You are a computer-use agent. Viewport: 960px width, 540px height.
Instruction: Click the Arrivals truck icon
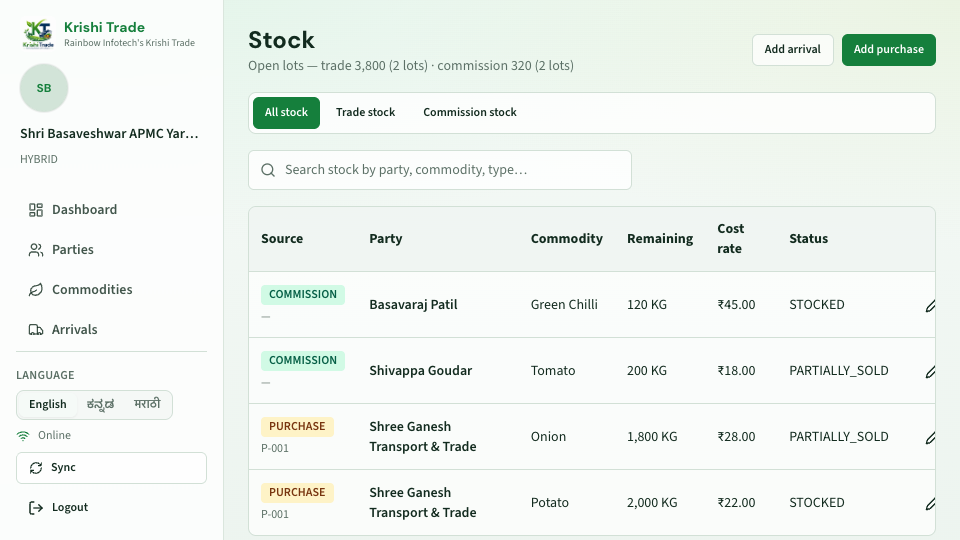(x=36, y=330)
